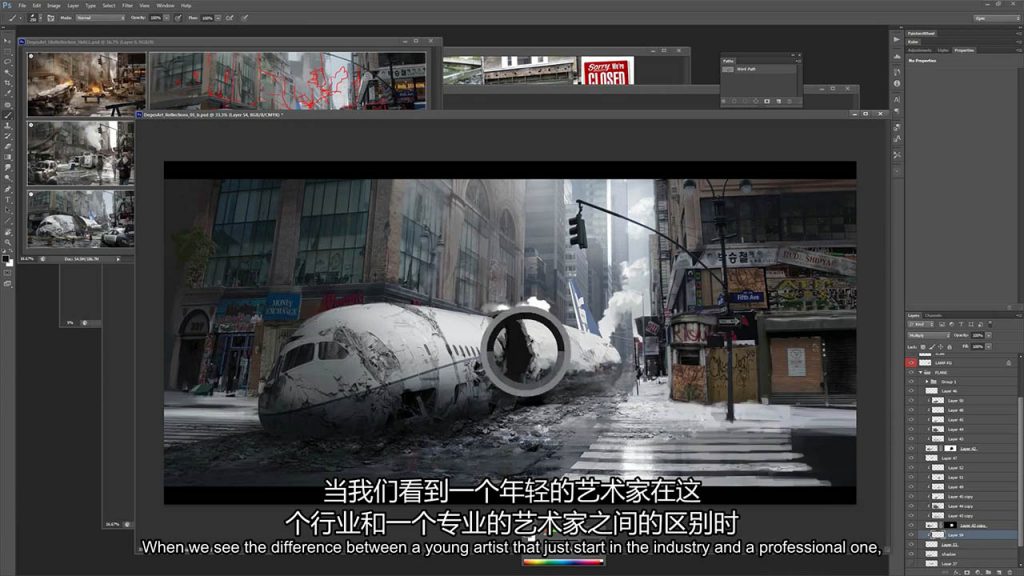
Task: Open the Histogram panel icon
Action: 897,57
